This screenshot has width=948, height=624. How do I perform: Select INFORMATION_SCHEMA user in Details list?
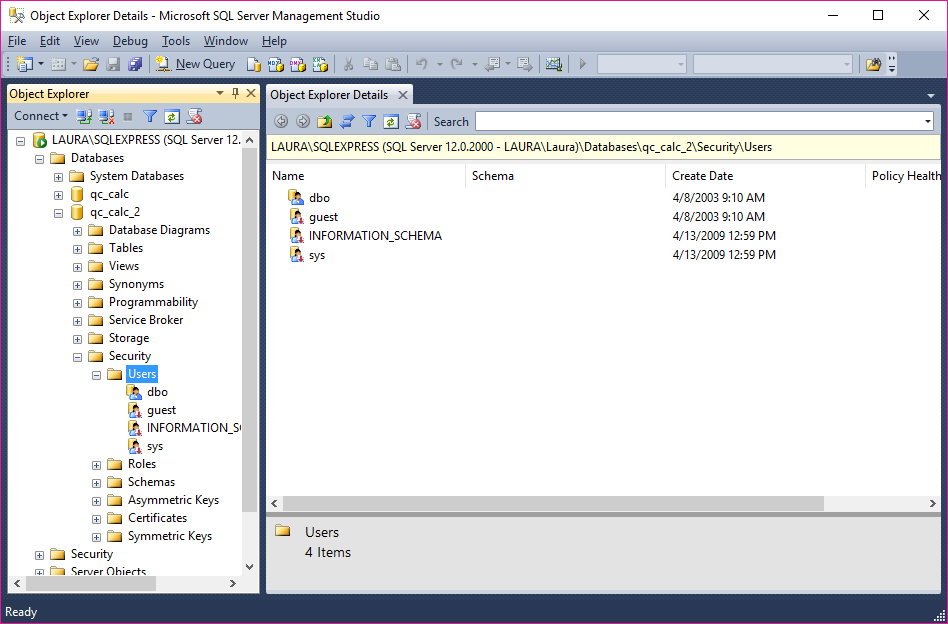pos(375,236)
